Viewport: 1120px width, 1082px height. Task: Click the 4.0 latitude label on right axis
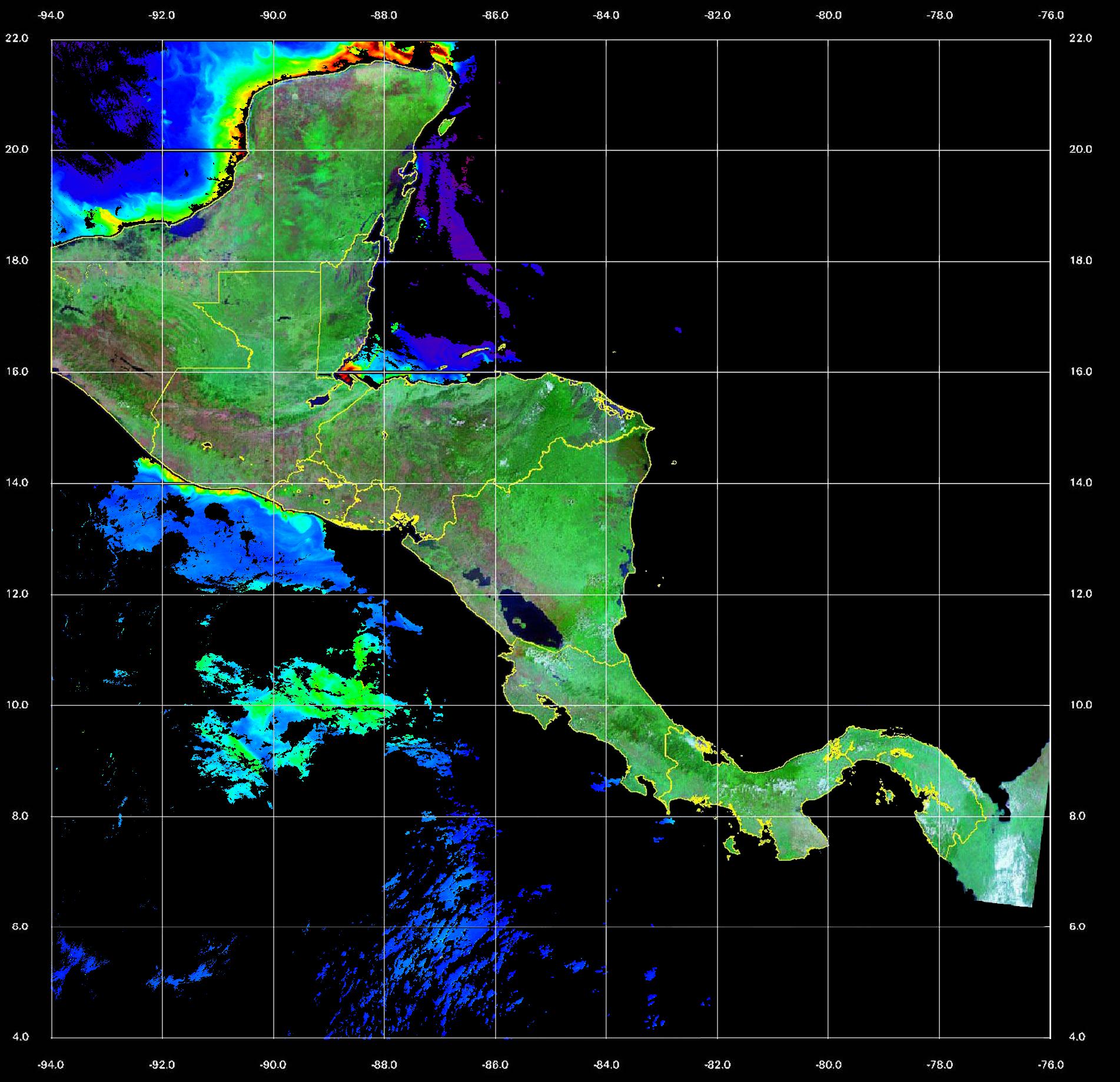tap(1076, 1037)
